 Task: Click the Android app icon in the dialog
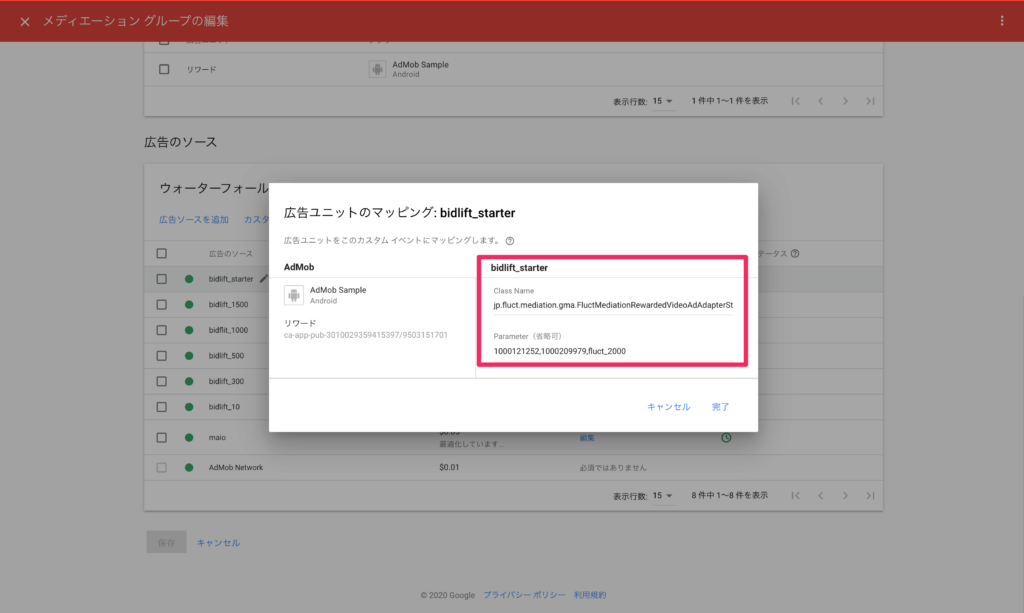pos(294,295)
